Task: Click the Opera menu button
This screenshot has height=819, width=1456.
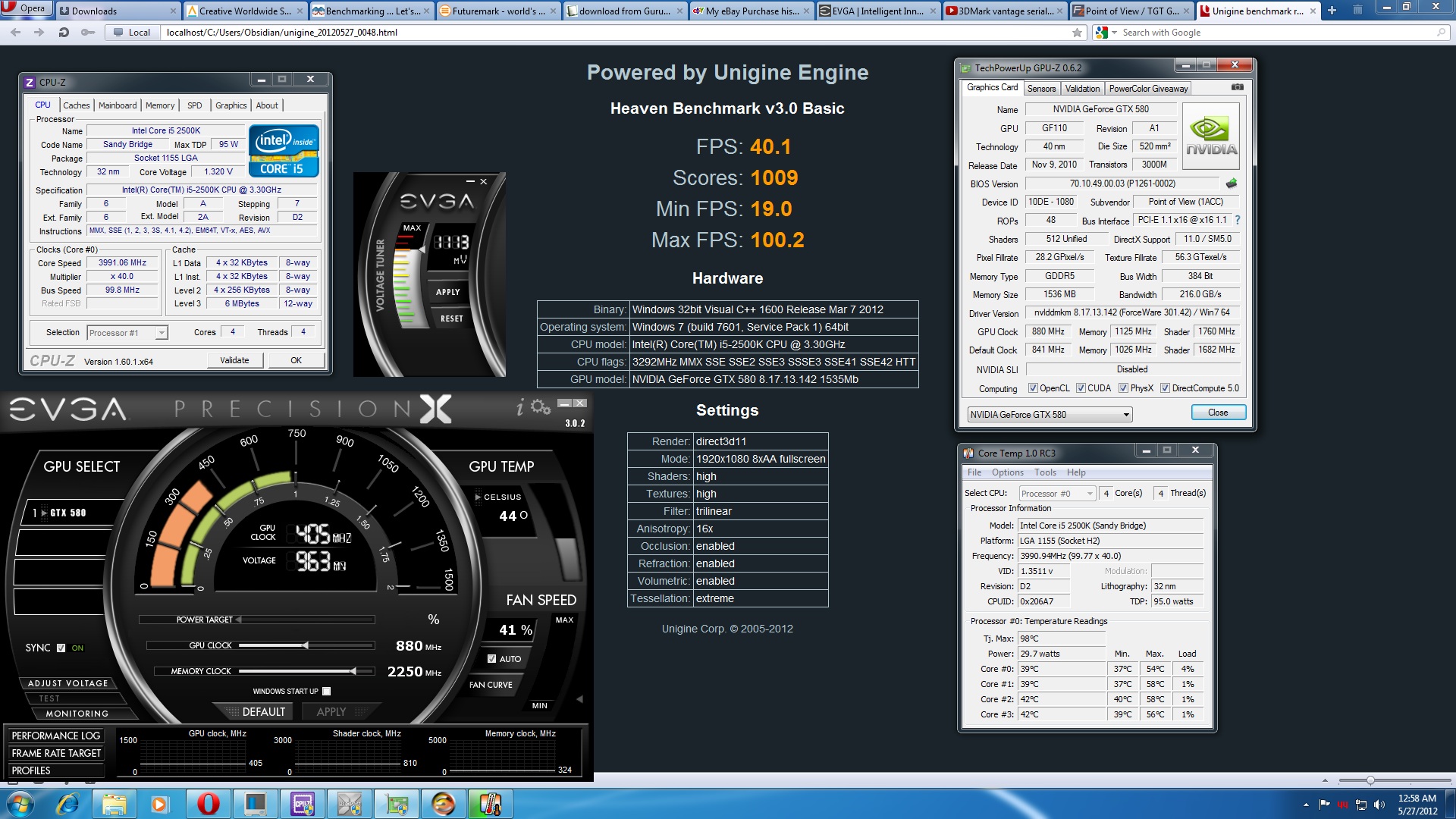Action: [x=26, y=8]
